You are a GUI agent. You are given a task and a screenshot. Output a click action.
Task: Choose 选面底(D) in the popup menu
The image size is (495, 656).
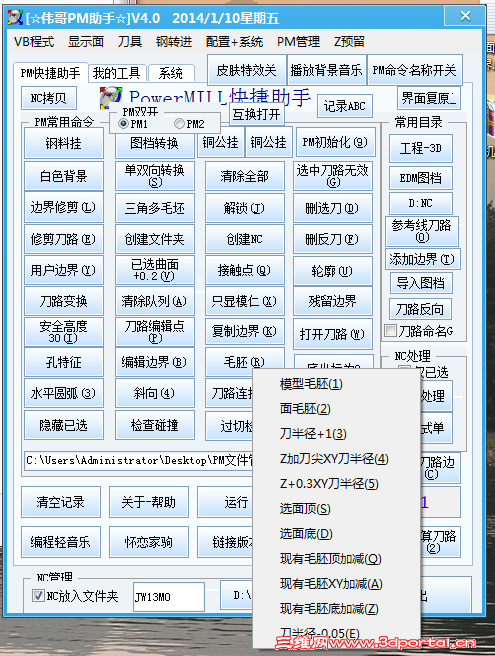tap(336, 534)
